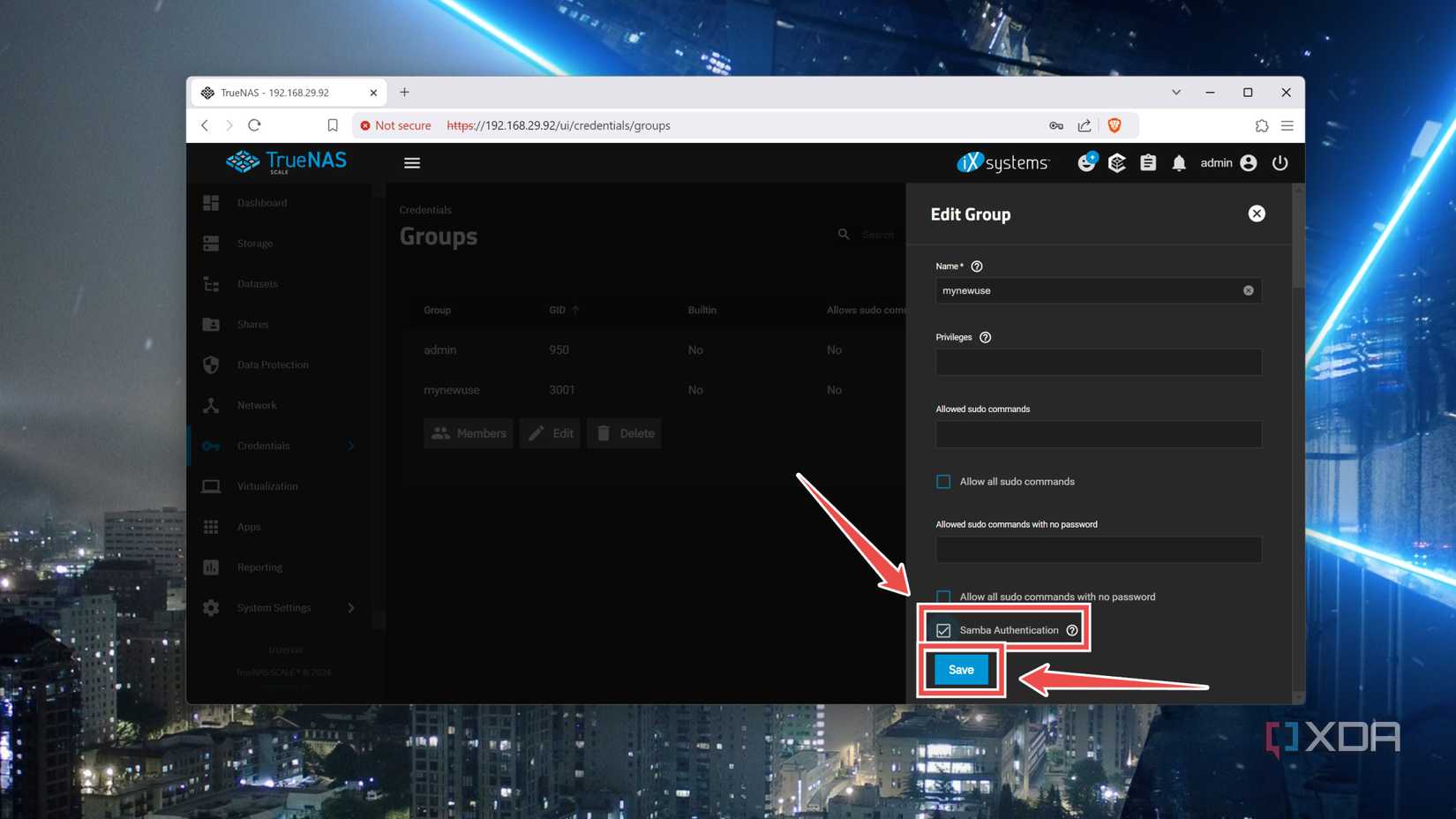The image size is (1456, 819).
Task: Open the feedback smiley icon
Action: [1086, 162]
